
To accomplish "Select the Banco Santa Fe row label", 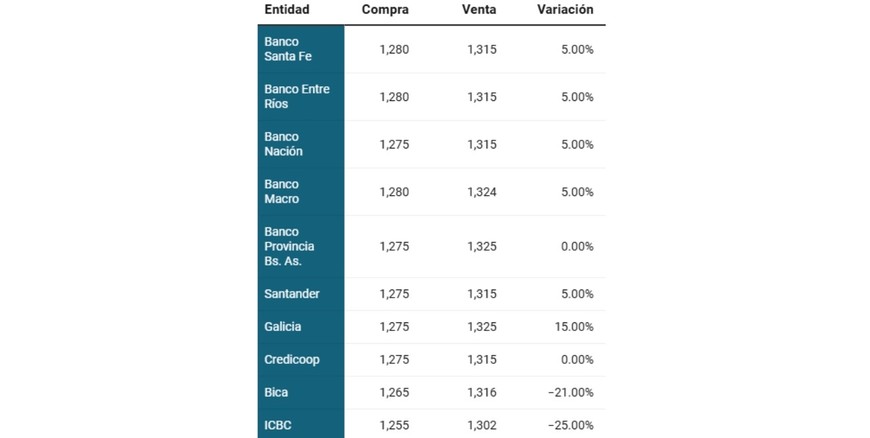I will [288, 49].
